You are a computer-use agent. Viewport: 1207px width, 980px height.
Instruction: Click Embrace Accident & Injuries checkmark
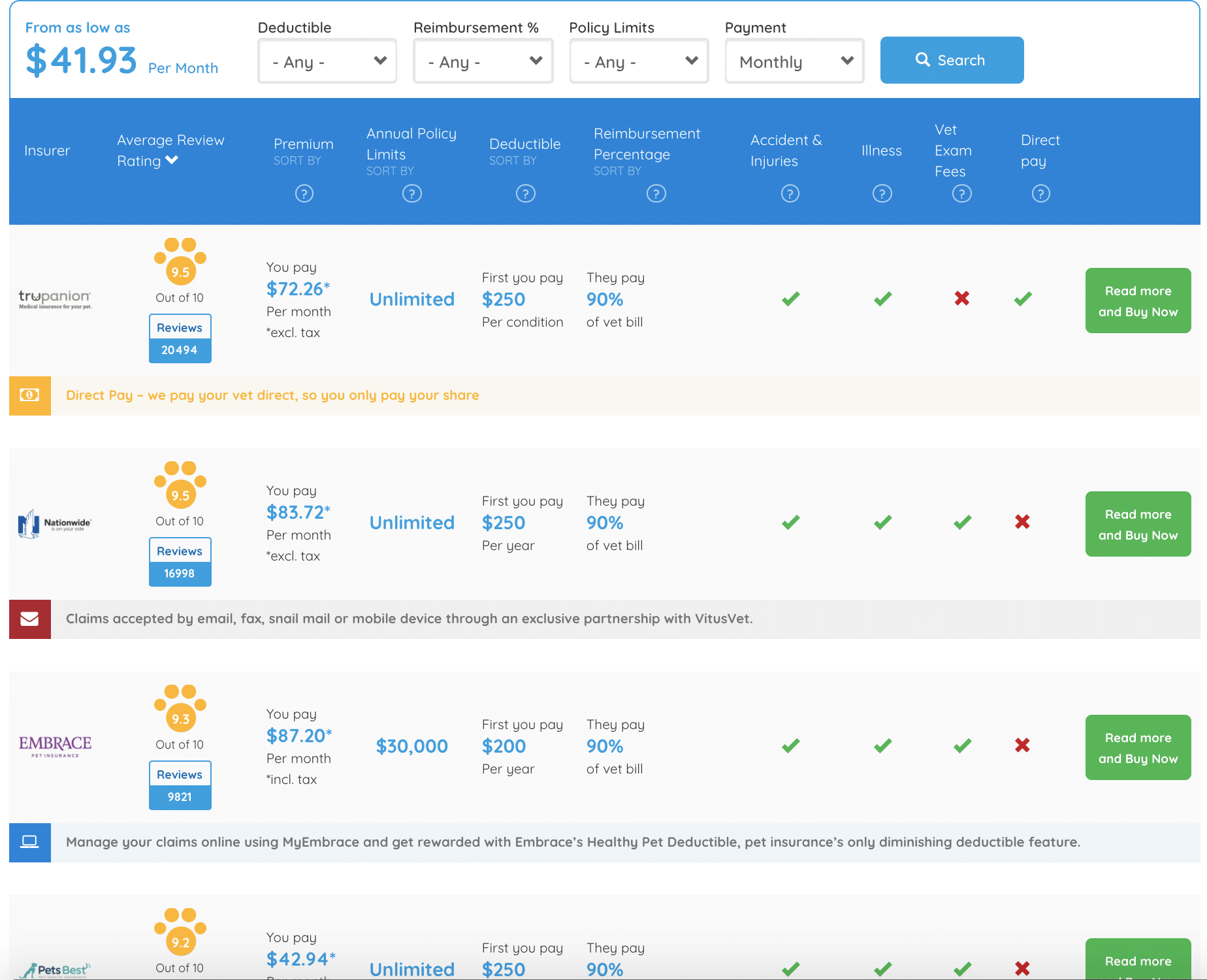pos(791,746)
